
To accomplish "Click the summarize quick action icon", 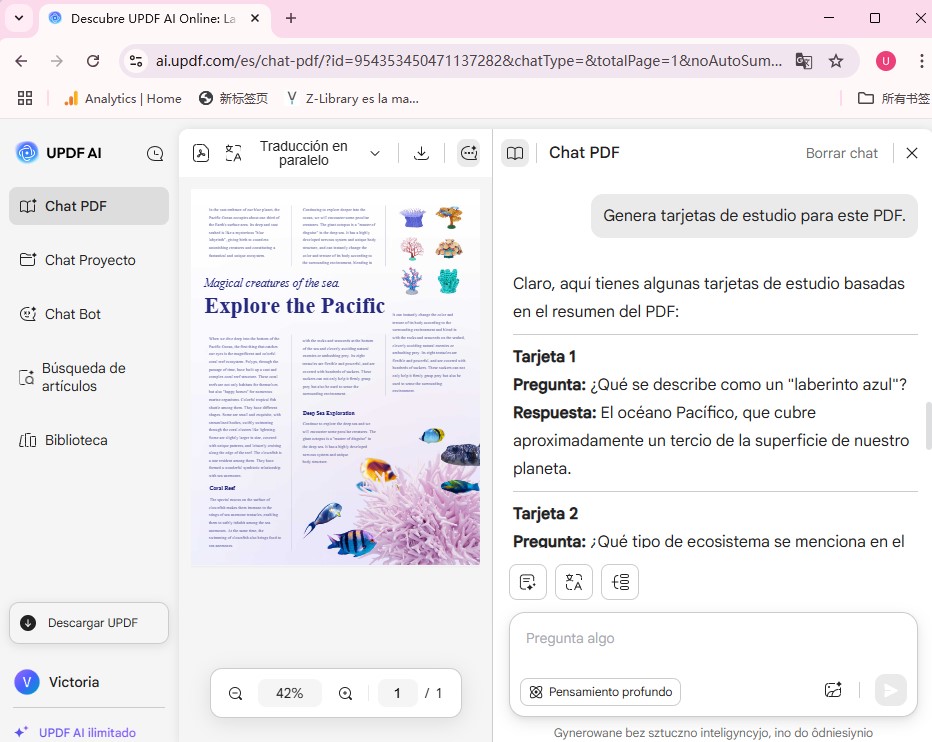I will (x=528, y=582).
